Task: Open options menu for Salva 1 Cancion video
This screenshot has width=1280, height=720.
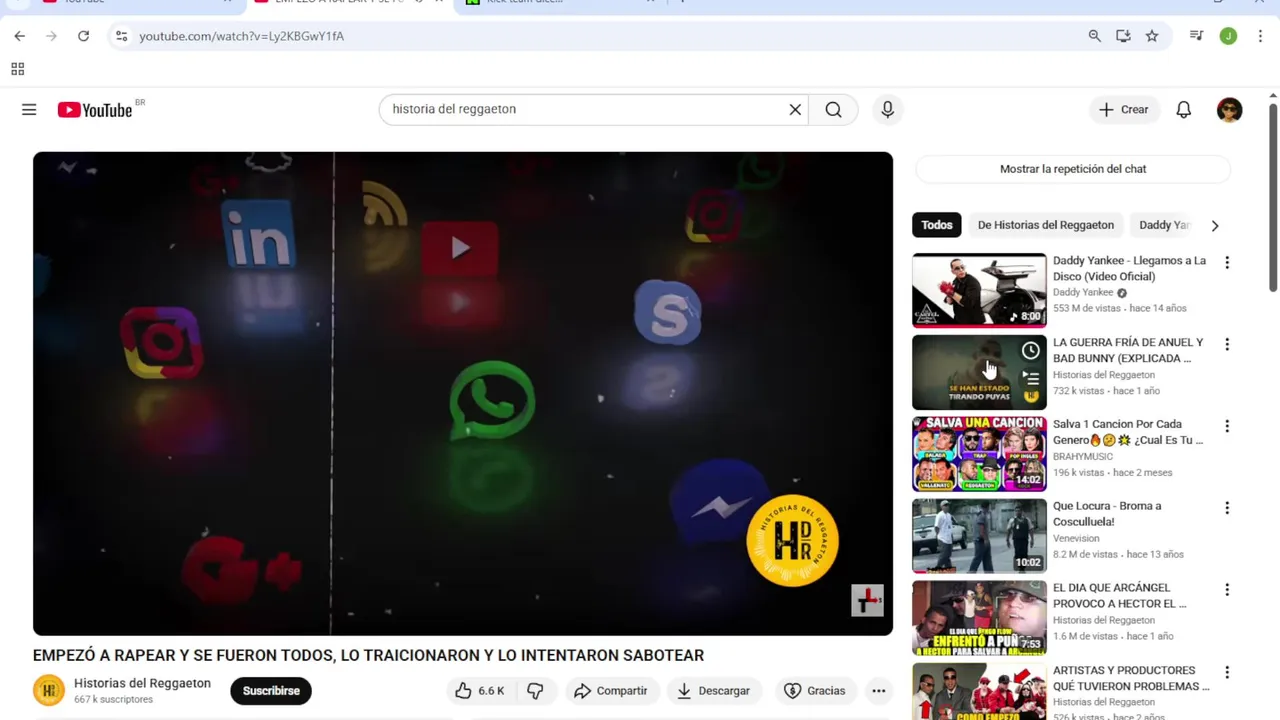Action: [1227, 427]
